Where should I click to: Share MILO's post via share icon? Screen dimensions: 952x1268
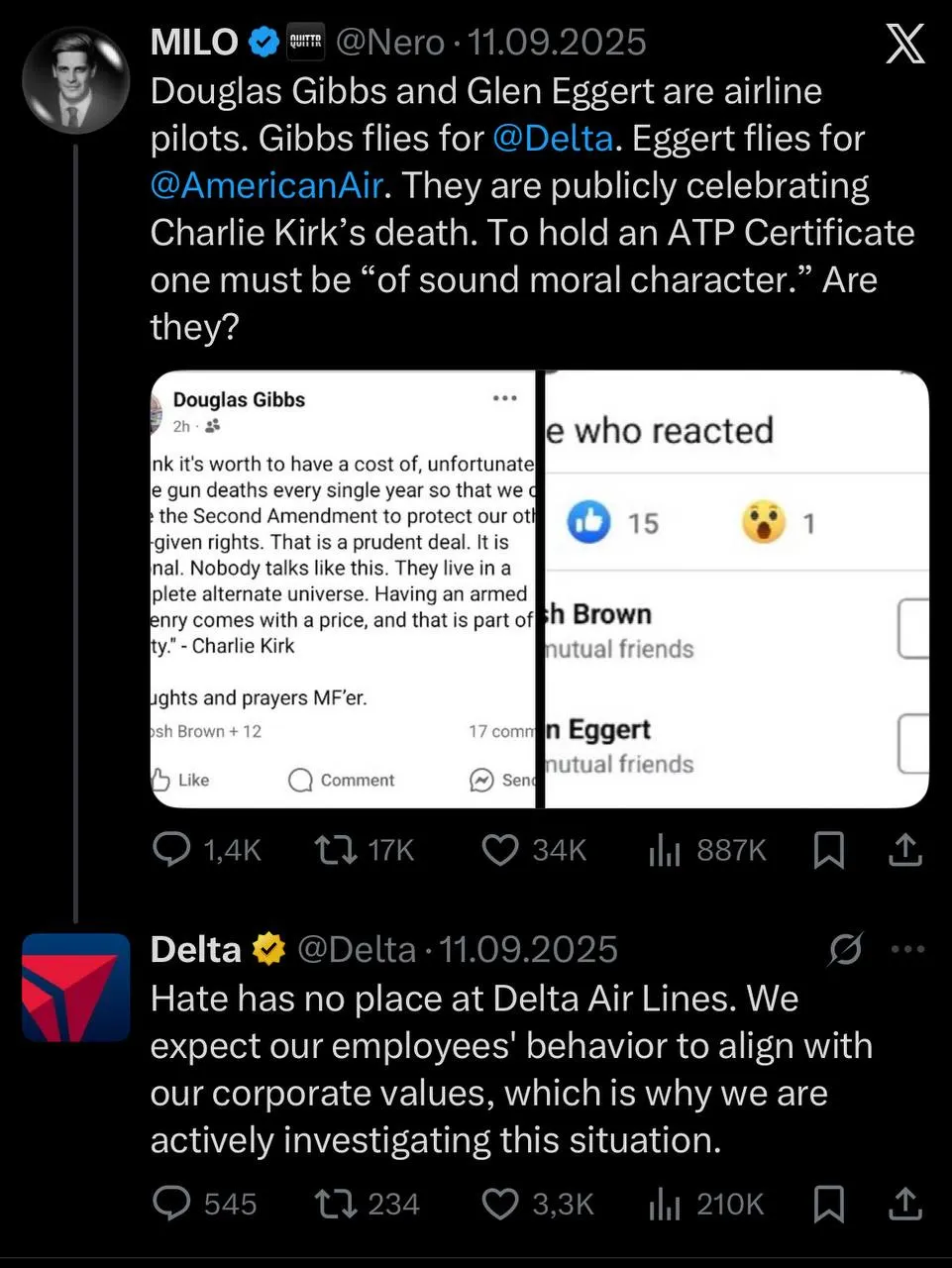904,849
